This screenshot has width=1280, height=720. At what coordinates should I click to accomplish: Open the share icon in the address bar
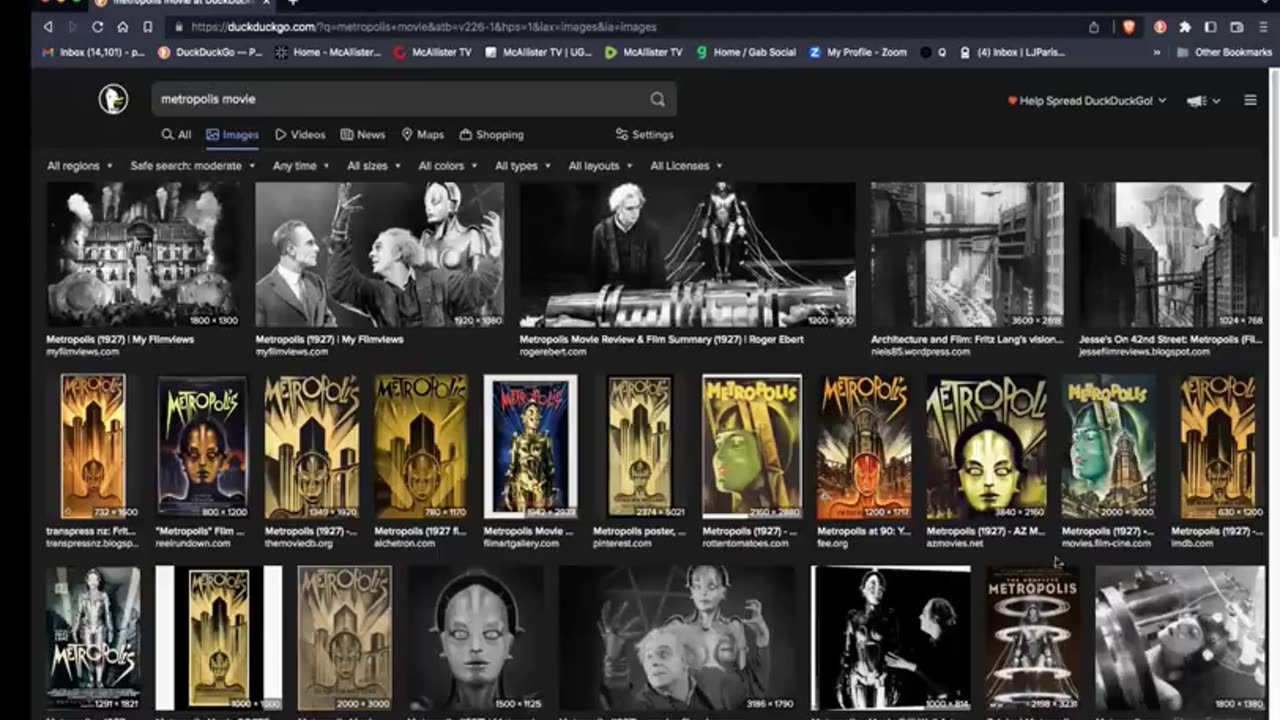tap(1094, 27)
